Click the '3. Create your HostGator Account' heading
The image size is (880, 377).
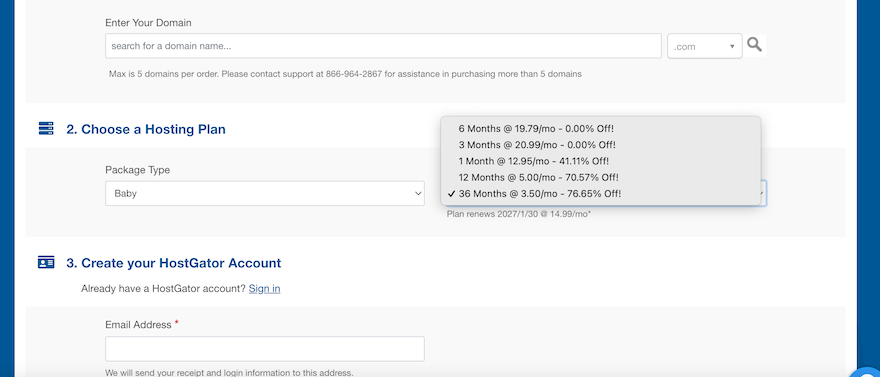click(x=174, y=263)
